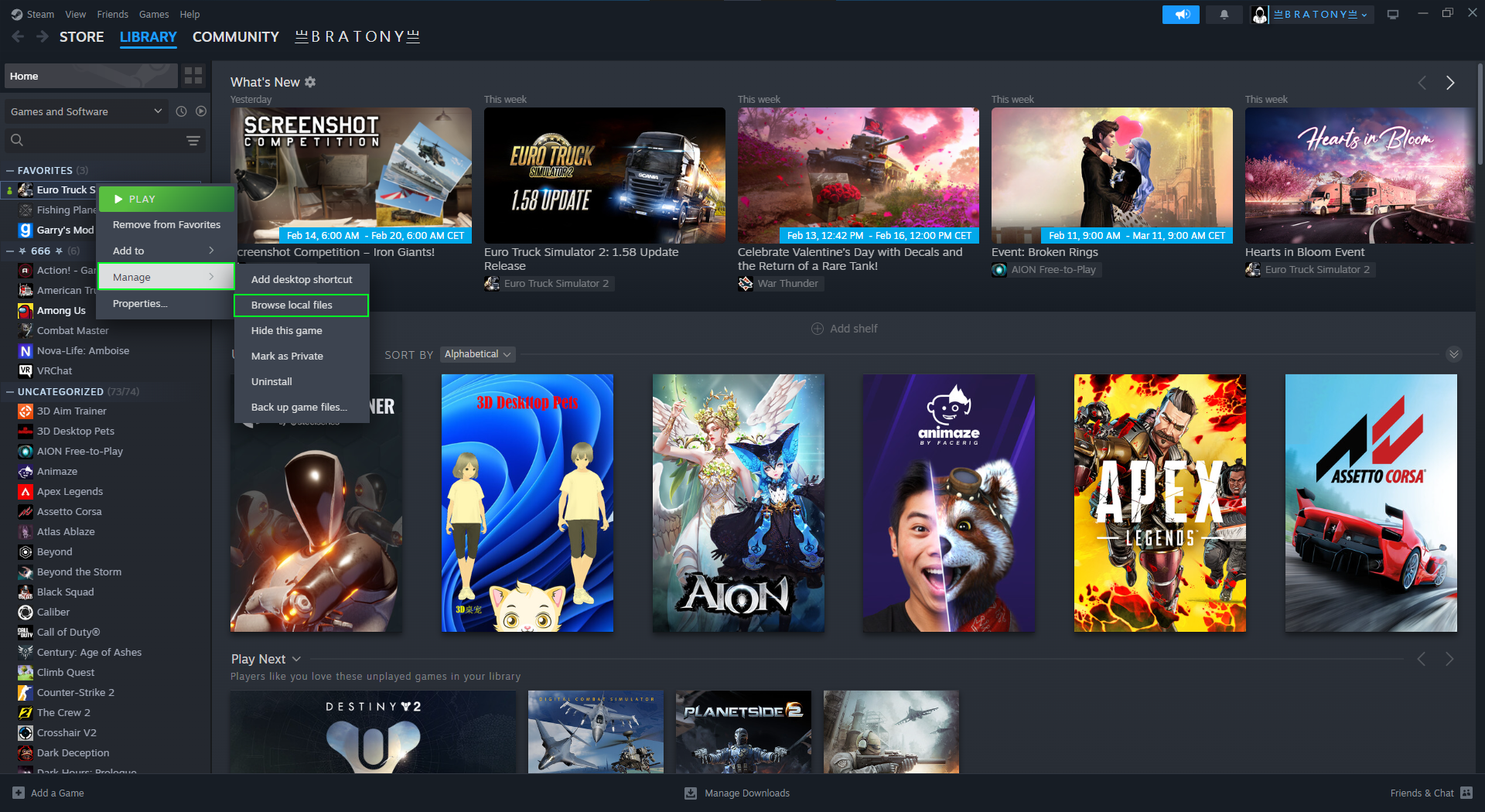Select Nova-Life: Amboise in list
This screenshot has width=1485, height=812.
tap(83, 350)
